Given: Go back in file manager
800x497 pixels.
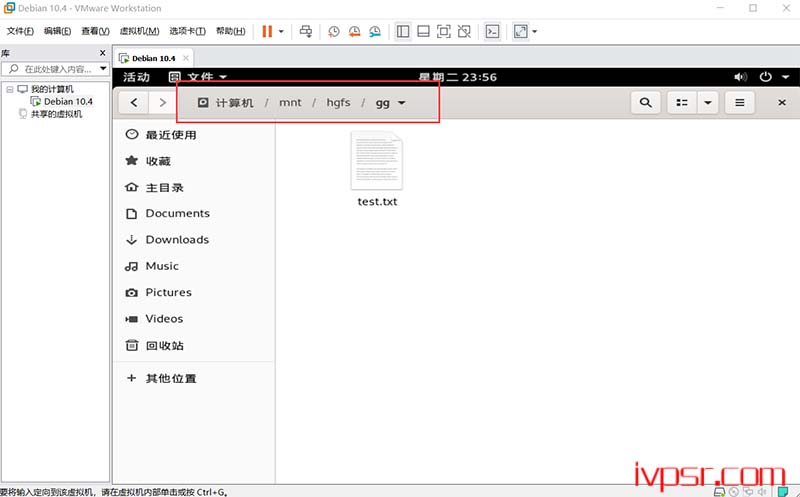Looking at the screenshot, I should pos(134,103).
